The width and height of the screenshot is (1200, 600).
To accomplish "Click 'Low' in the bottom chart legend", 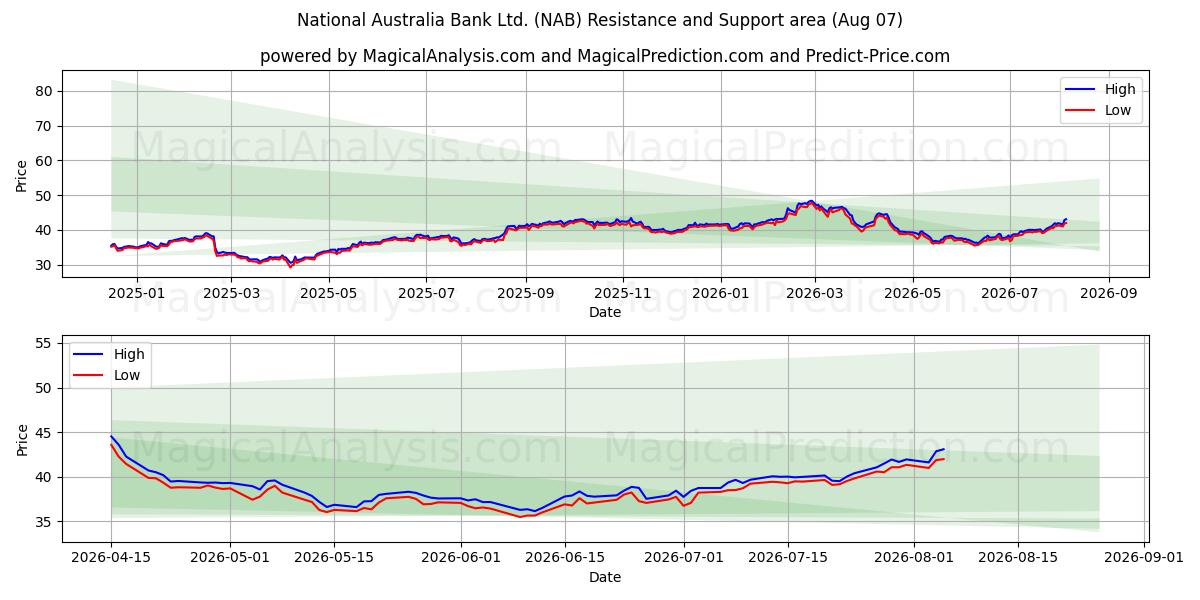I will 127,376.
